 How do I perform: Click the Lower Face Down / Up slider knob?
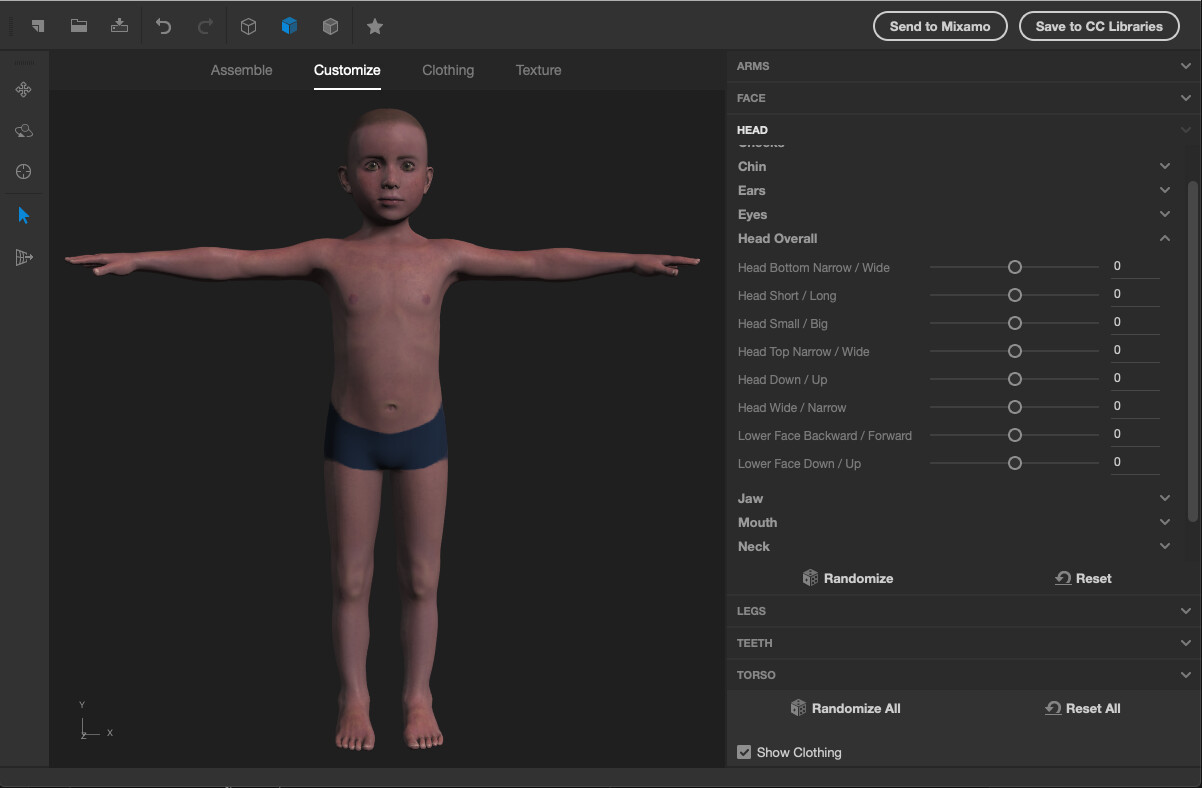click(1015, 463)
